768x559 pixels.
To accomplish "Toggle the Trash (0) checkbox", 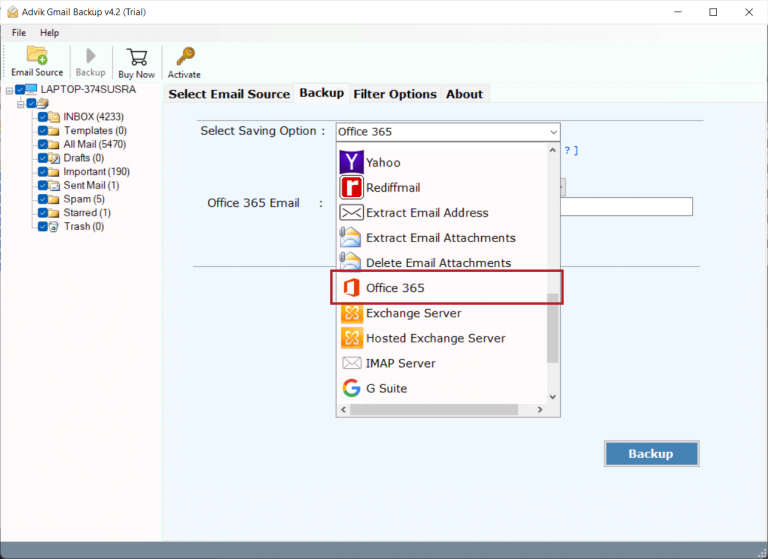I will pos(43,226).
